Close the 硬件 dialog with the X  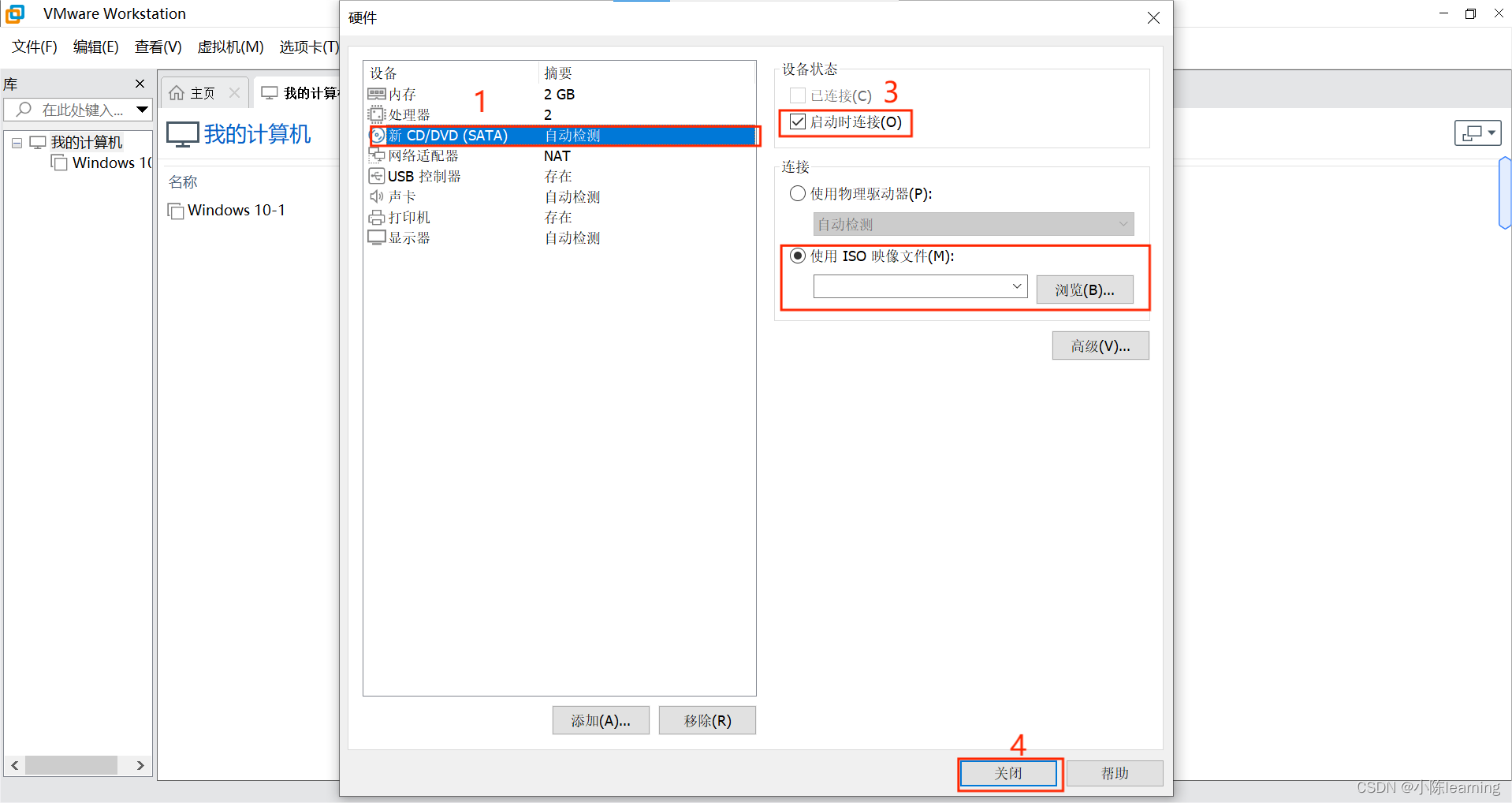(x=1153, y=17)
